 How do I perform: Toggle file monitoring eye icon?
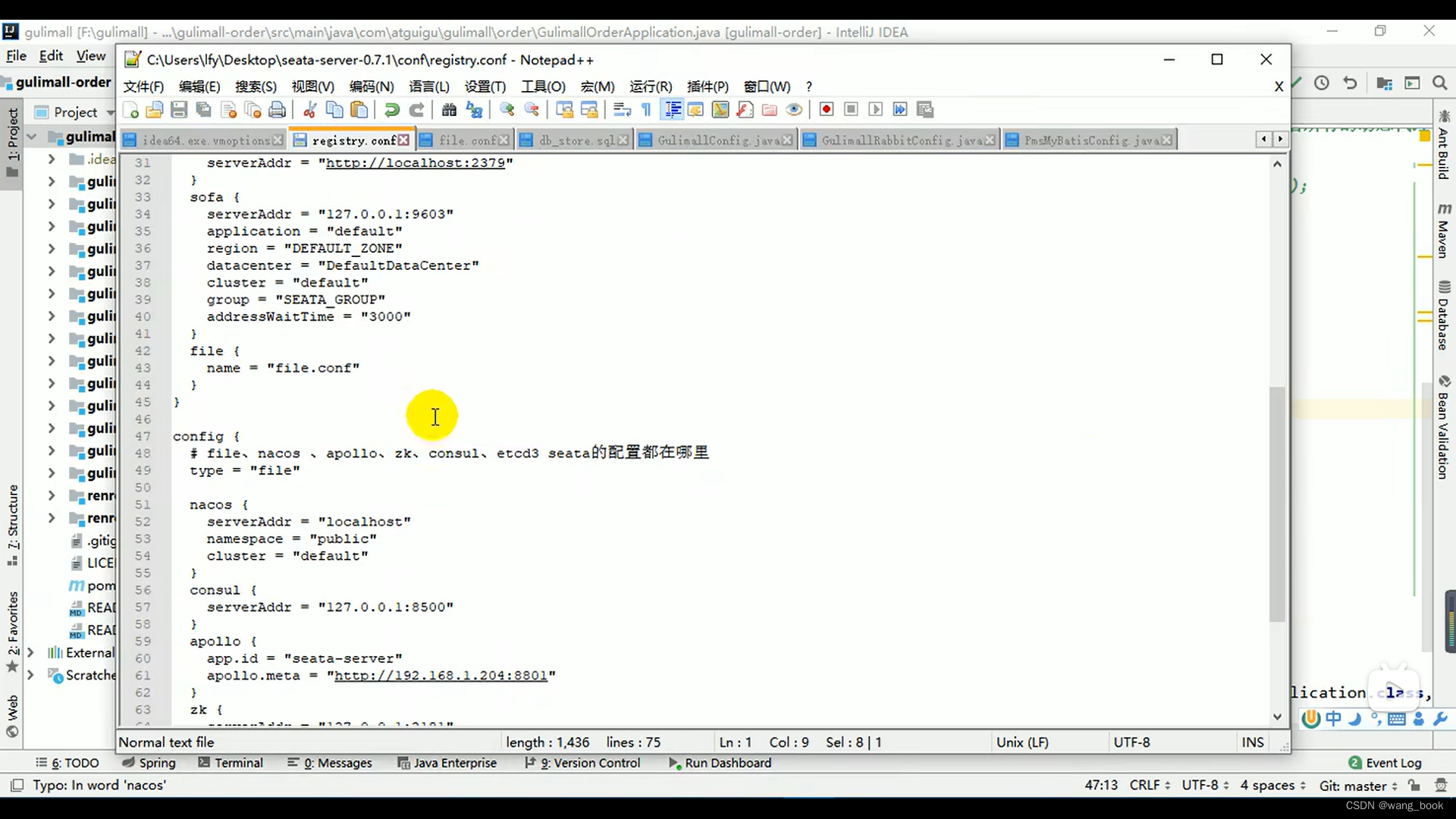794,110
